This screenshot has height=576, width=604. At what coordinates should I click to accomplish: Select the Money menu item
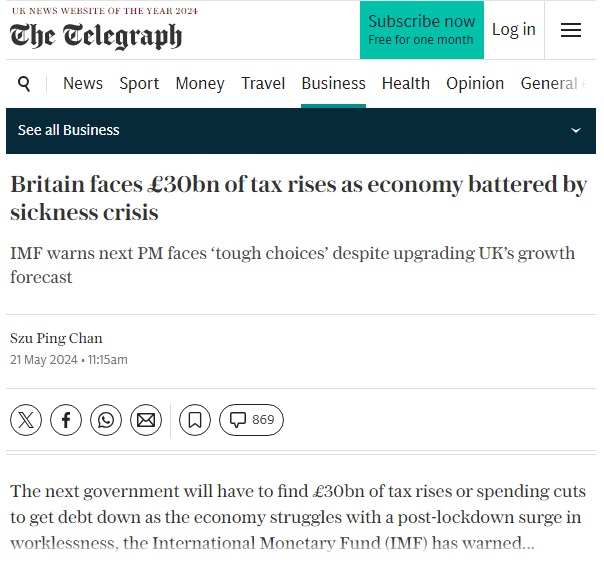[x=200, y=84]
